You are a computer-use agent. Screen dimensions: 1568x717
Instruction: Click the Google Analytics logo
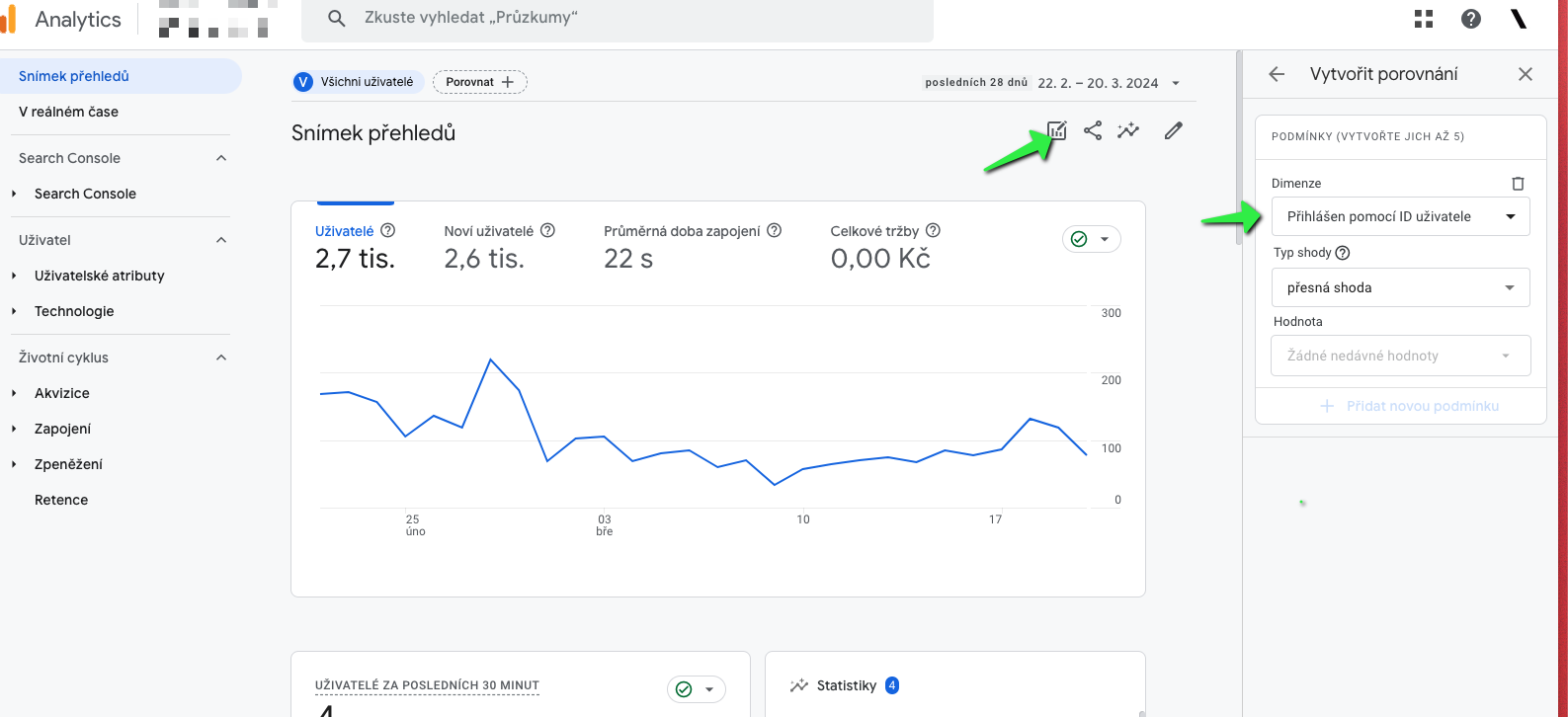click(9, 19)
